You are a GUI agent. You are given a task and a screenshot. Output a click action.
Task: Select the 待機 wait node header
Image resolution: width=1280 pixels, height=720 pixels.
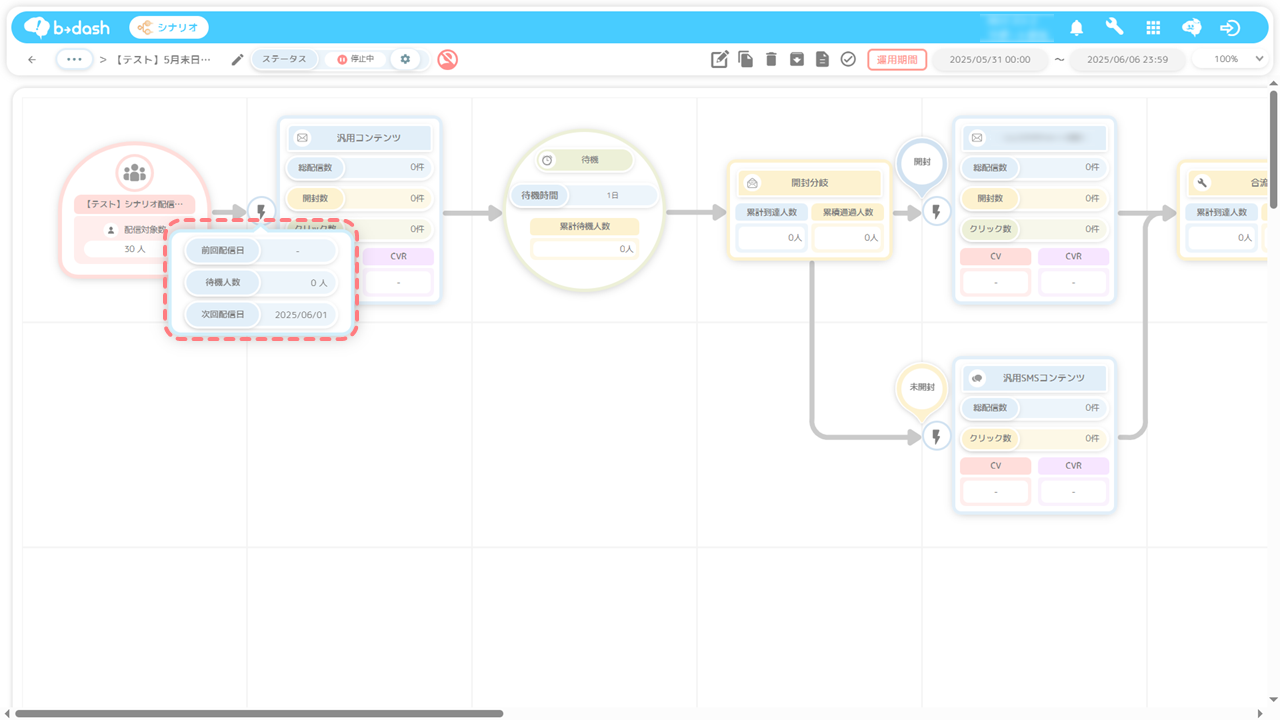click(x=584, y=160)
